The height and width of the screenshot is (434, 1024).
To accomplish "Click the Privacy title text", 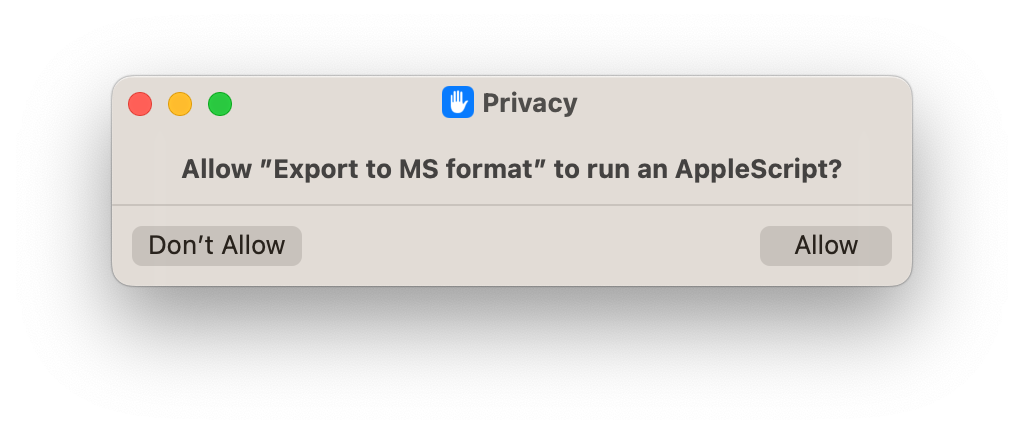I will (x=530, y=103).
